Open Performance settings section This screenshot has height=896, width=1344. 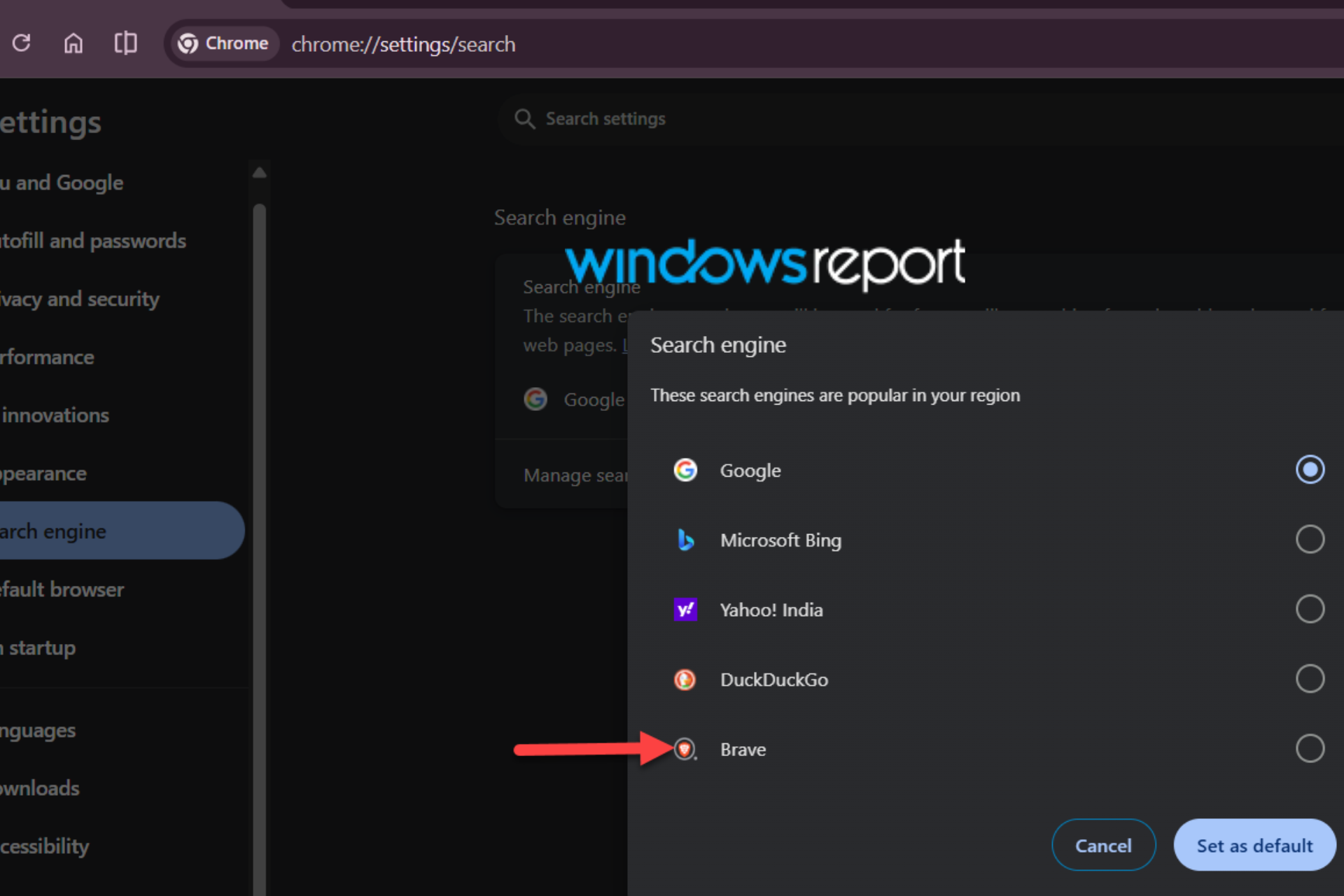[x=122, y=357]
